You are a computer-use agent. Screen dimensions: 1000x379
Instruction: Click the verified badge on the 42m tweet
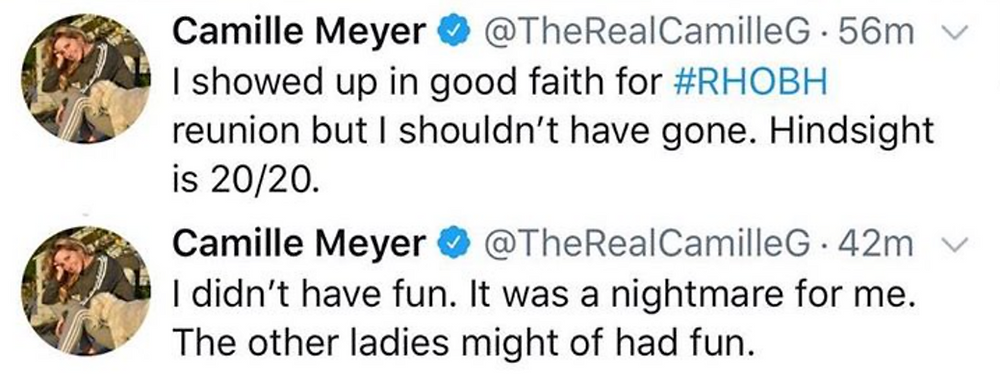(454, 244)
